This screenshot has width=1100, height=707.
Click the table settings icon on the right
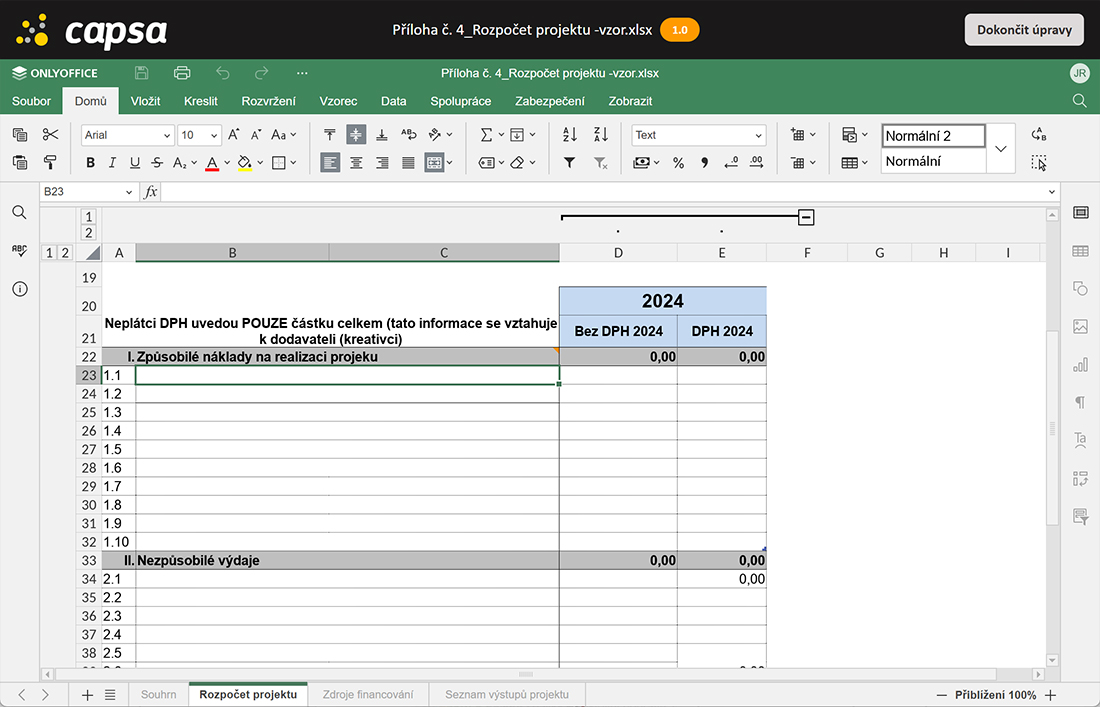(1080, 250)
